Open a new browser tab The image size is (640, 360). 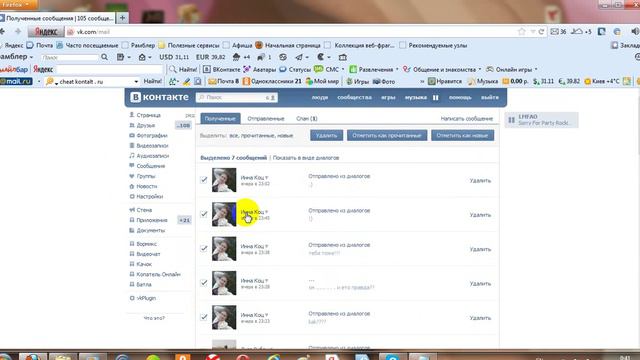pyautogui.click(x=122, y=18)
